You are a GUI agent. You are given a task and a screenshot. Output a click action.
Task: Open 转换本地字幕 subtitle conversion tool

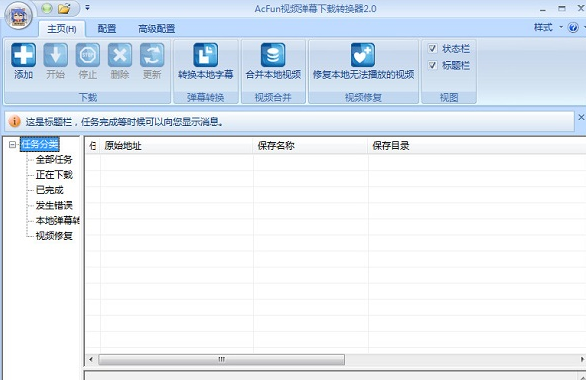206,61
